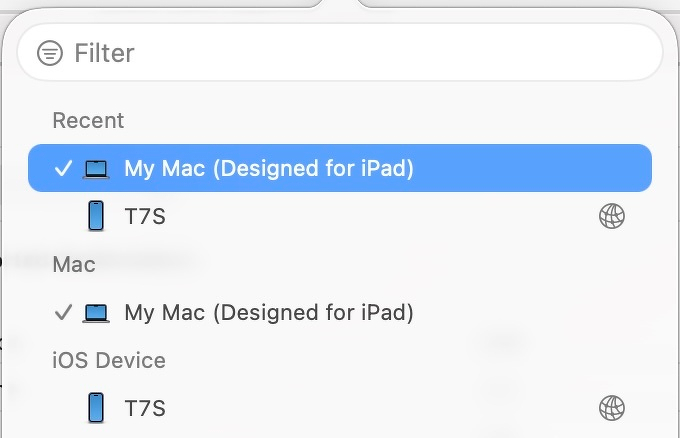Click the checkmark on the highlighted Recent destination
The height and width of the screenshot is (438, 680).
(x=63, y=169)
